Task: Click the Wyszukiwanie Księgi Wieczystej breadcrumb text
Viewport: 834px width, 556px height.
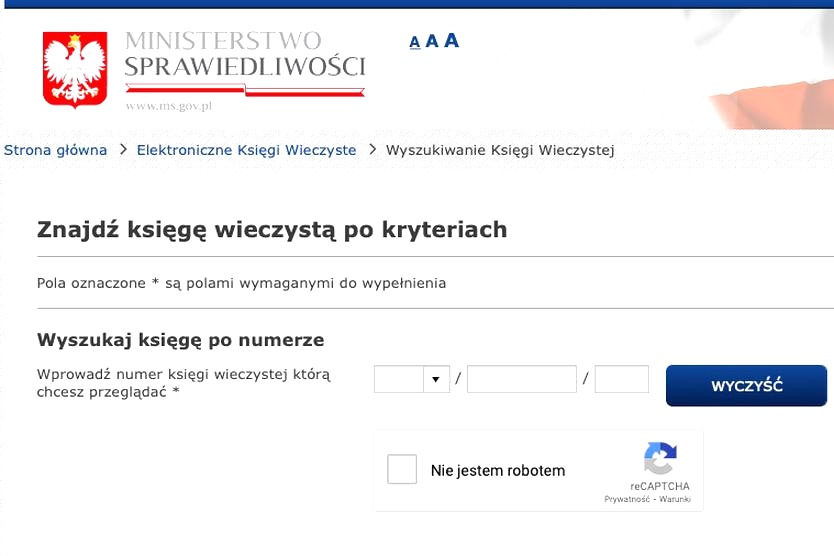Action: point(500,150)
